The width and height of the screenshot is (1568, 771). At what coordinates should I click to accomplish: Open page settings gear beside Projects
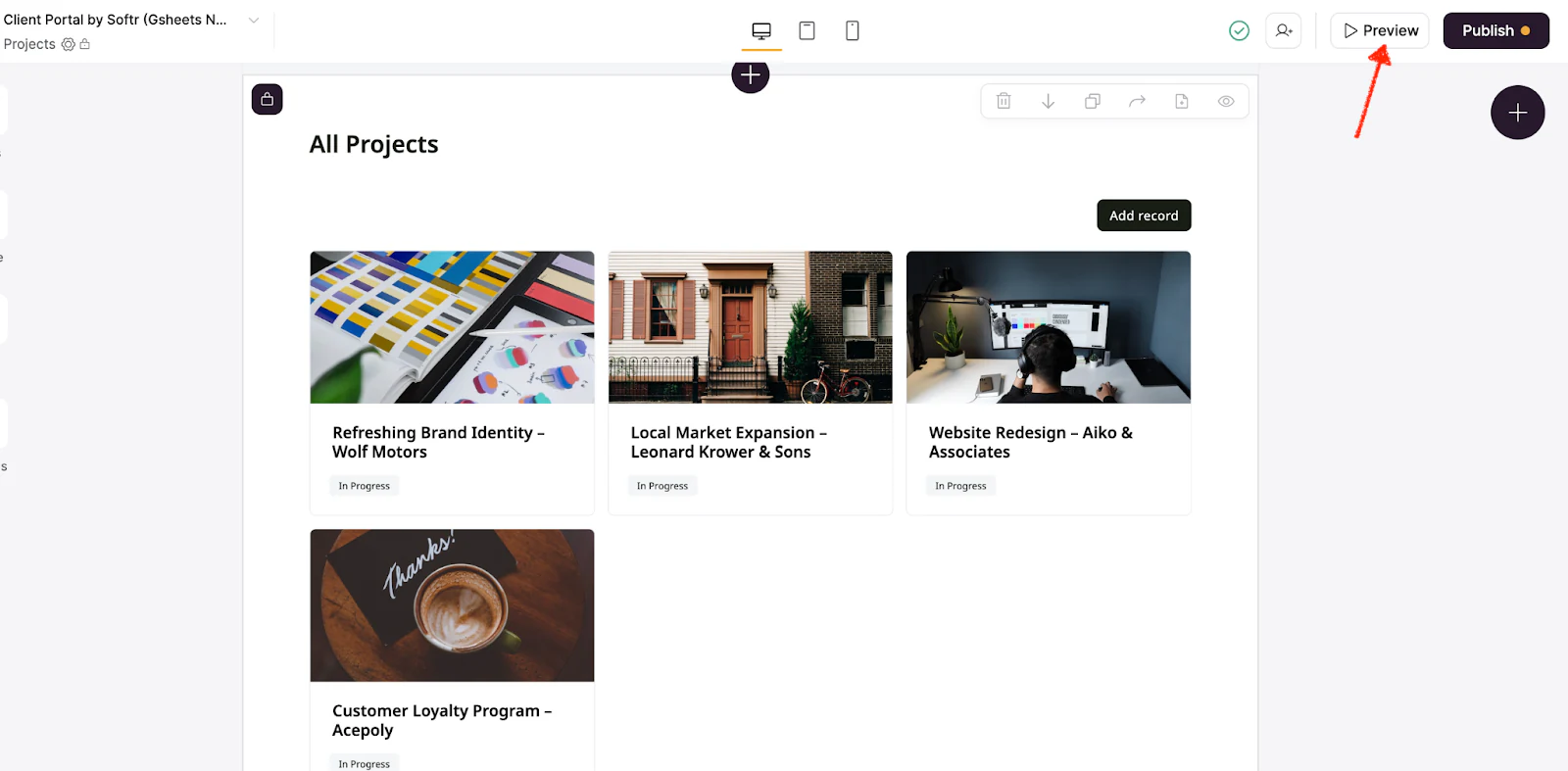(x=69, y=44)
